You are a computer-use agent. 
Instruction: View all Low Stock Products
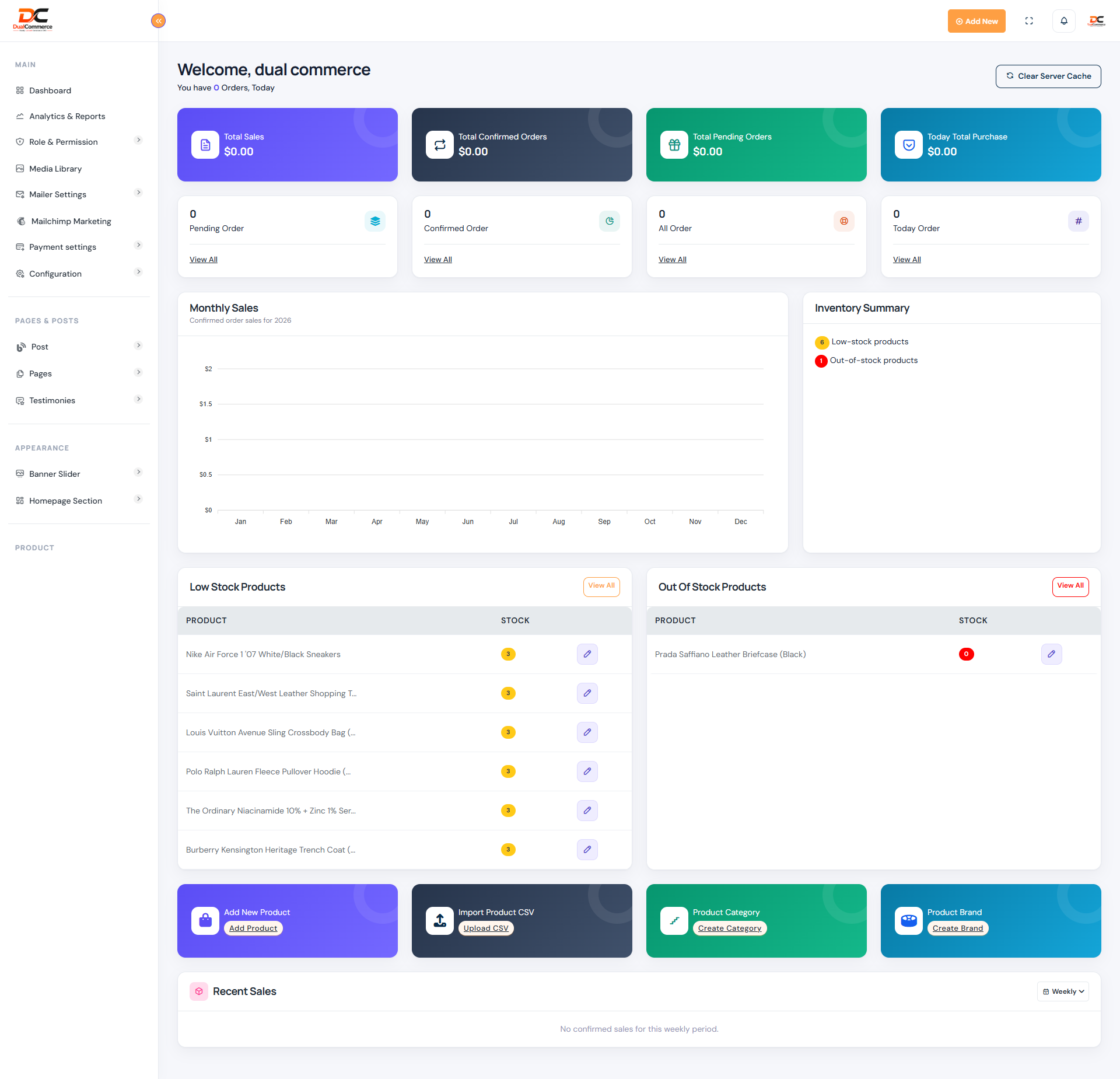pos(601,586)
